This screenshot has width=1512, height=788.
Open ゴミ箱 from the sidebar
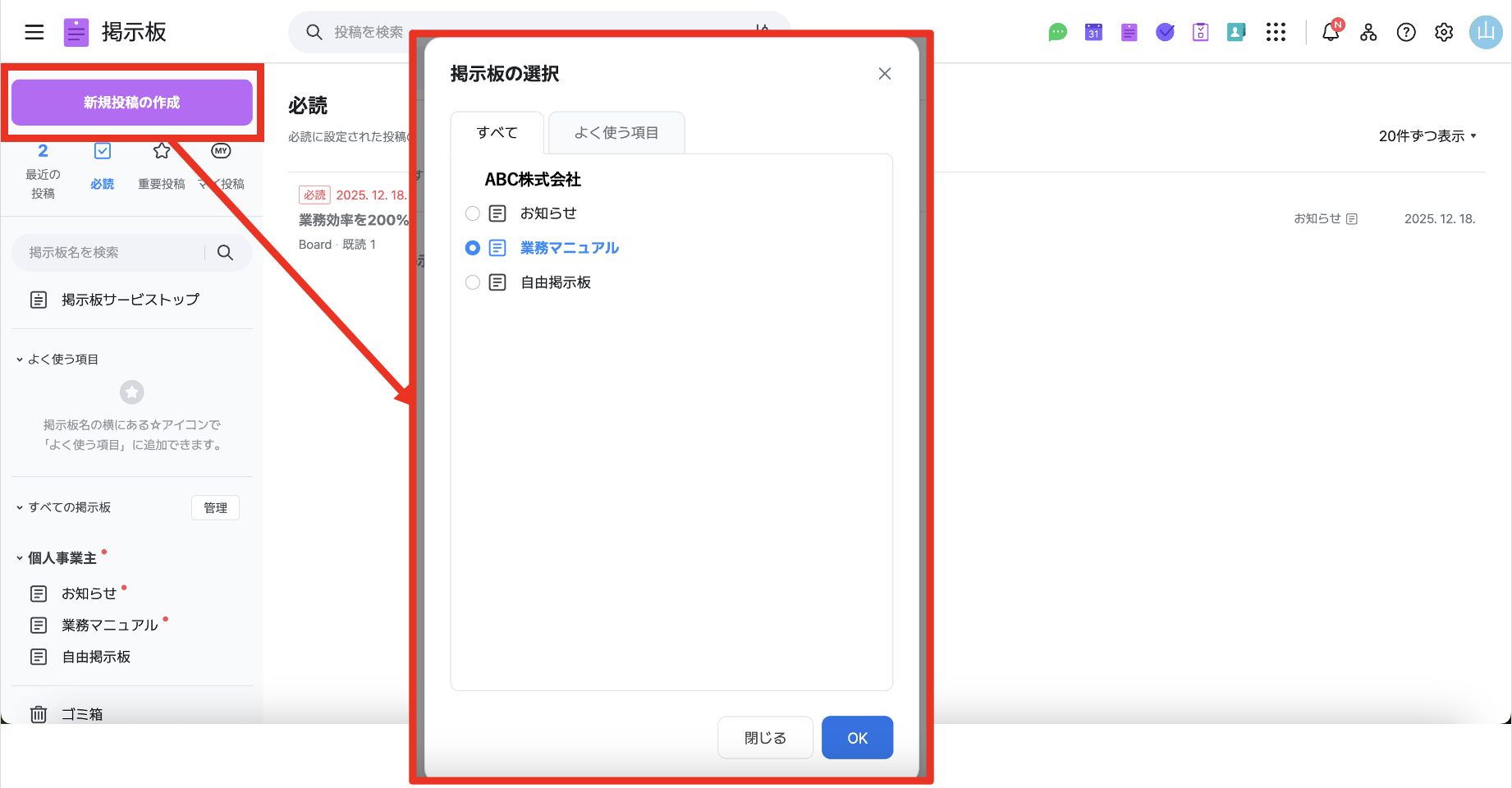pos(81,713)
